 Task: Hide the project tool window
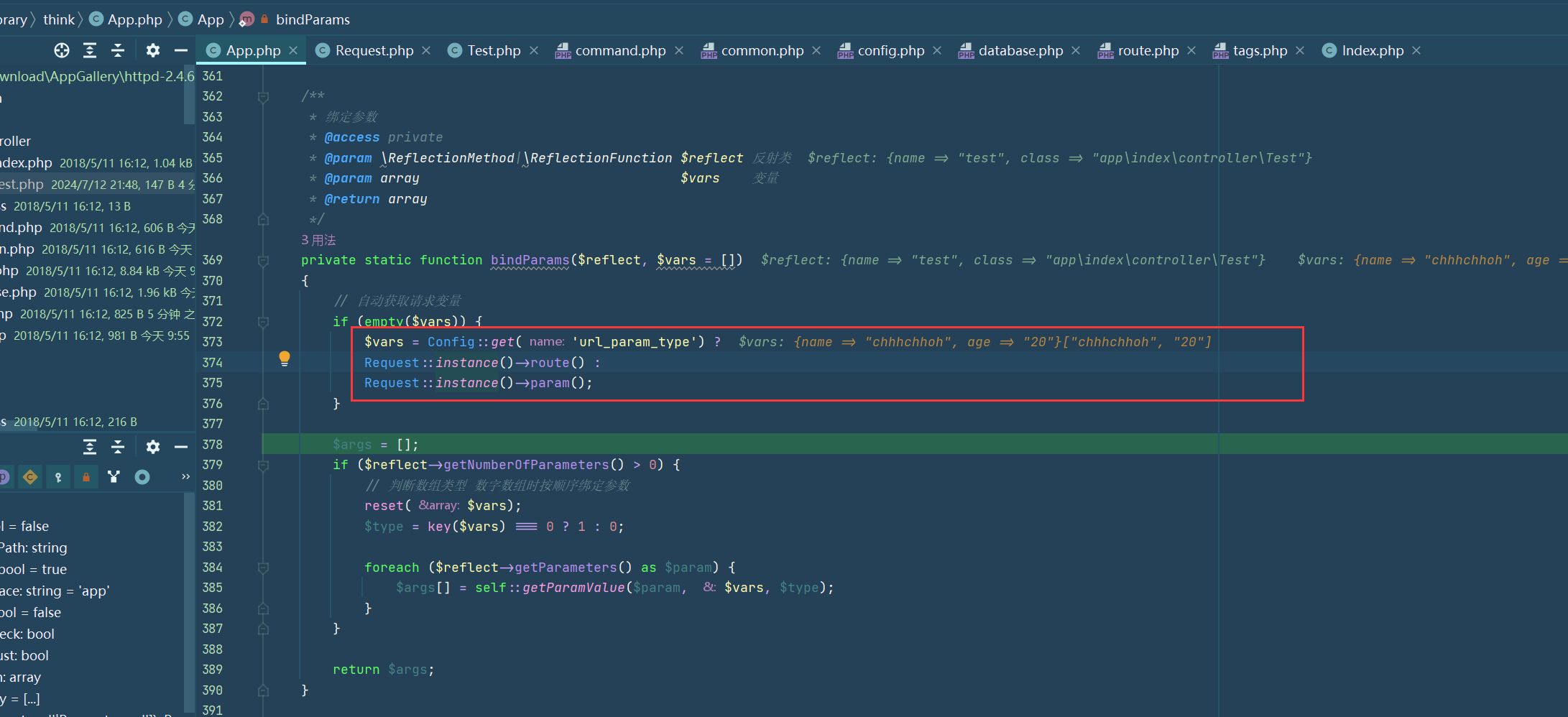pos(181,50)
